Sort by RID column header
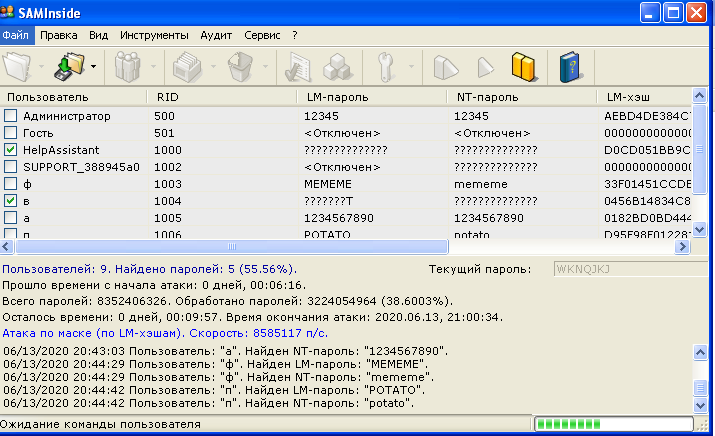Viewport: 715px width, 436px height. pos(223,97)
